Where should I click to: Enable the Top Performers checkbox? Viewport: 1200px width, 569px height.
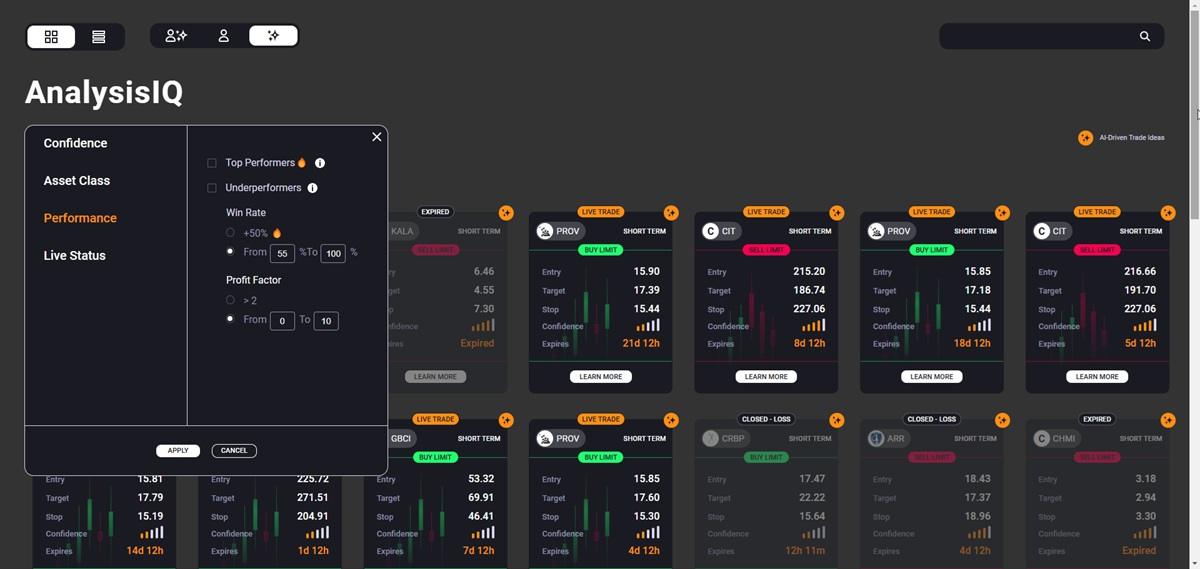pyautogui.click(x=212, y=163)
